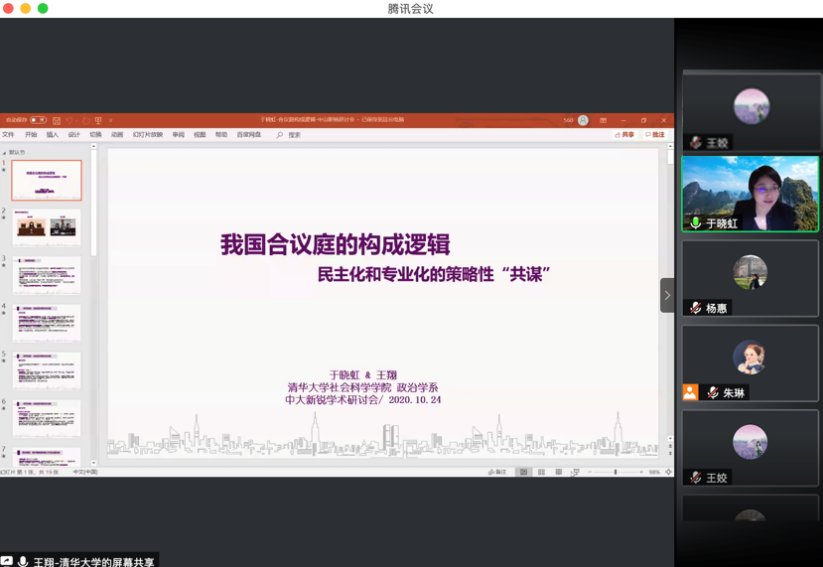
Task: Click editor scrollbar down arrow
Action: 670,438
